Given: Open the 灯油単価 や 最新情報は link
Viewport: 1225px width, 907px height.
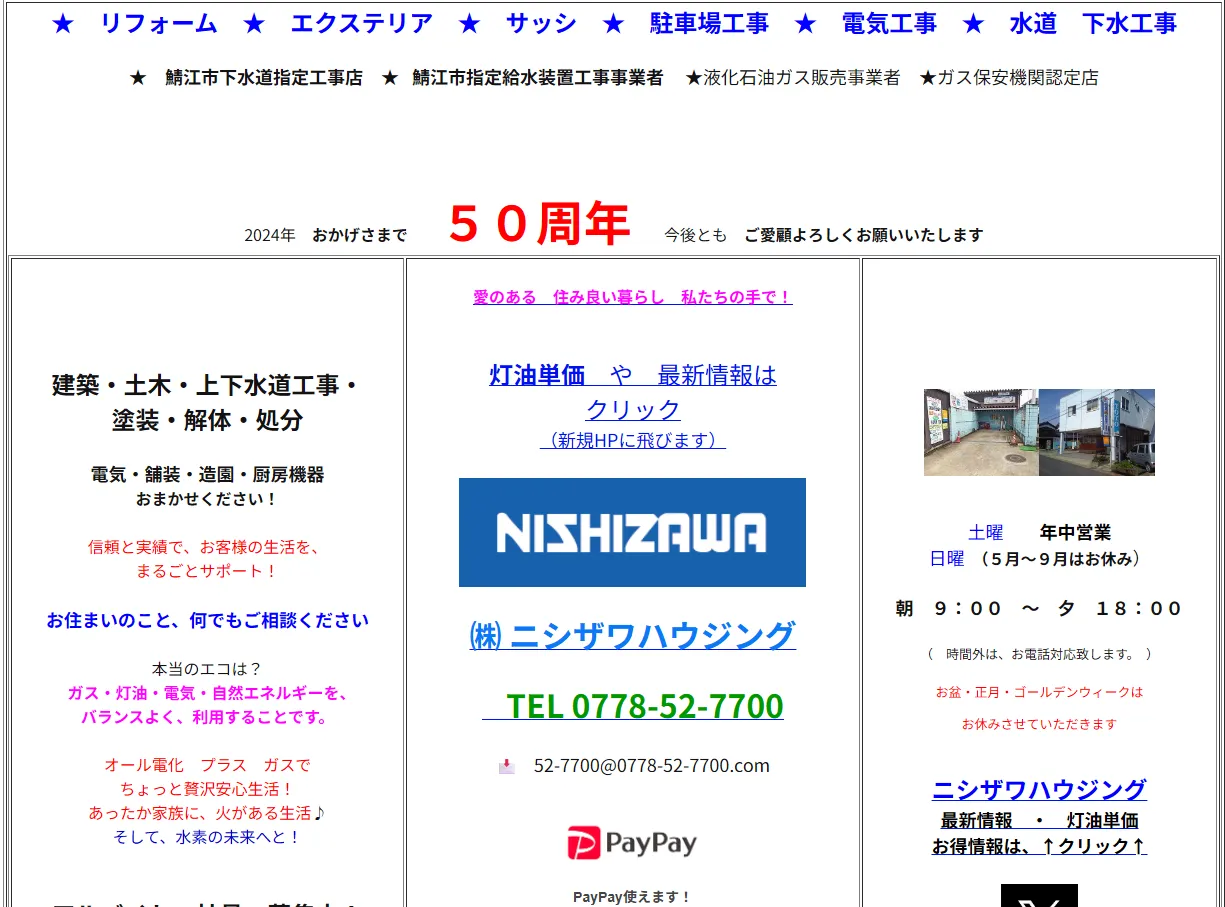Looking at the screenshot, I should 632,375.
